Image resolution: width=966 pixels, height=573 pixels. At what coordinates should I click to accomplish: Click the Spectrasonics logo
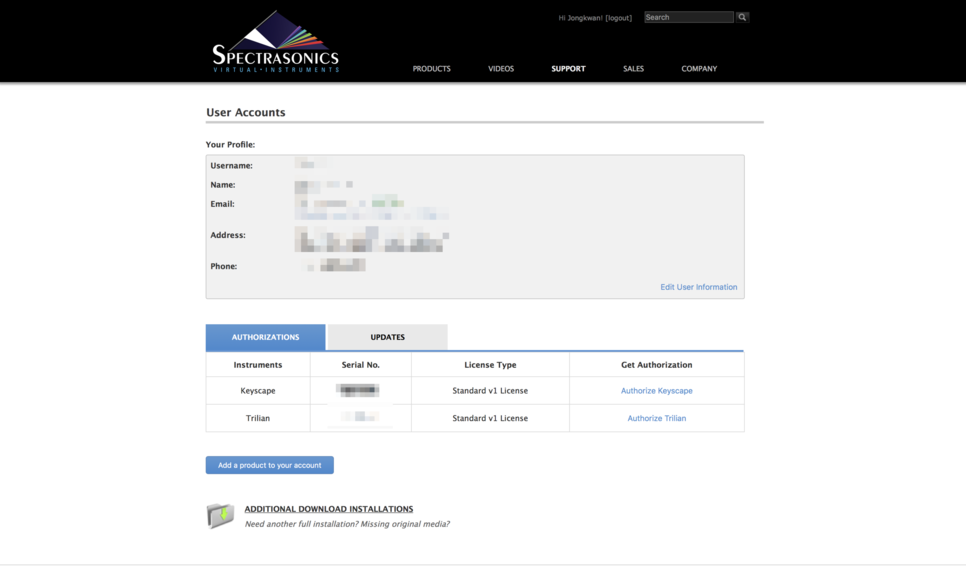click(275, 42)
